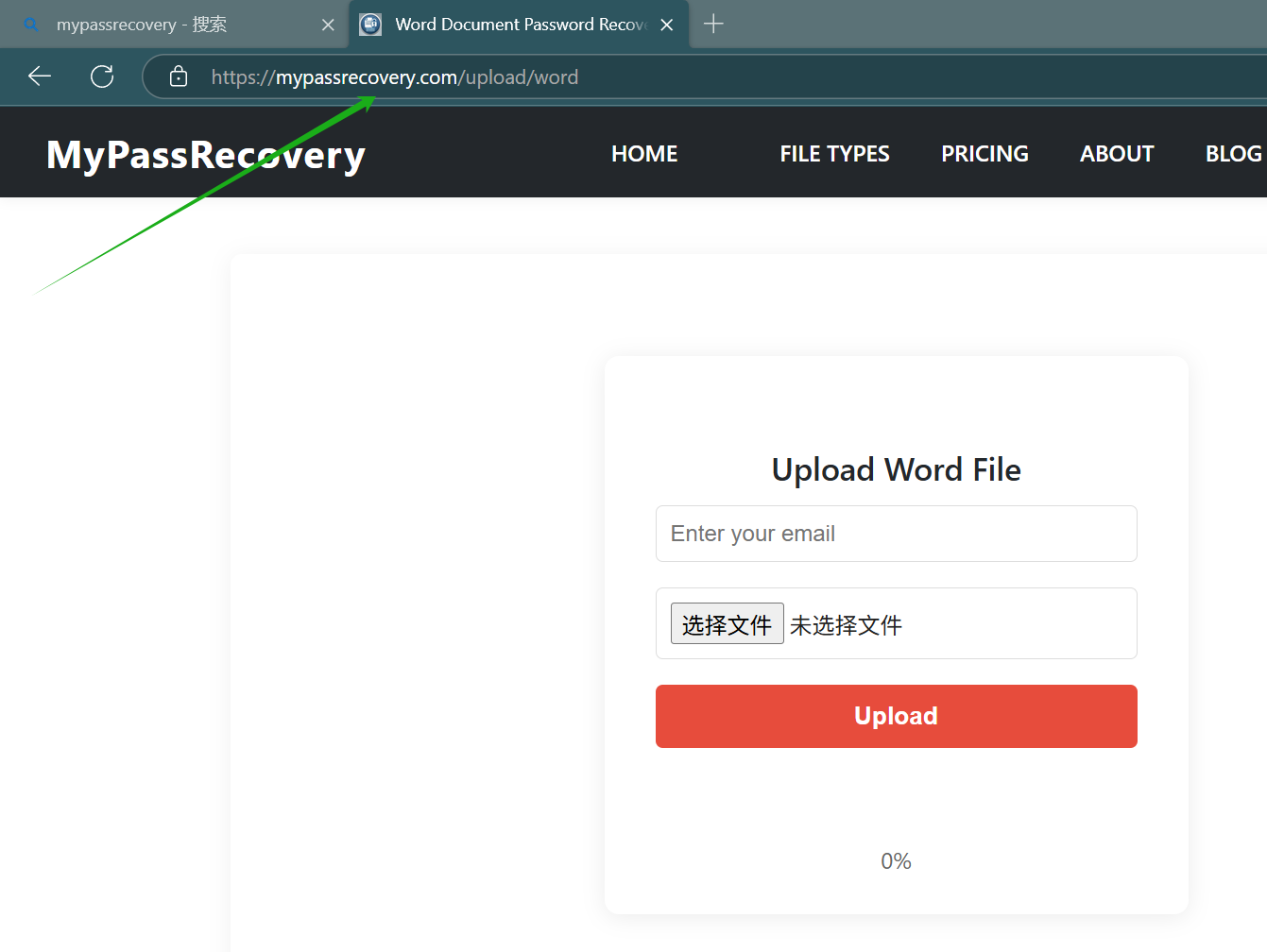Click the 选择文件 file picker button
This screenshot has height=952, width=1267.
tap(727, 623)
